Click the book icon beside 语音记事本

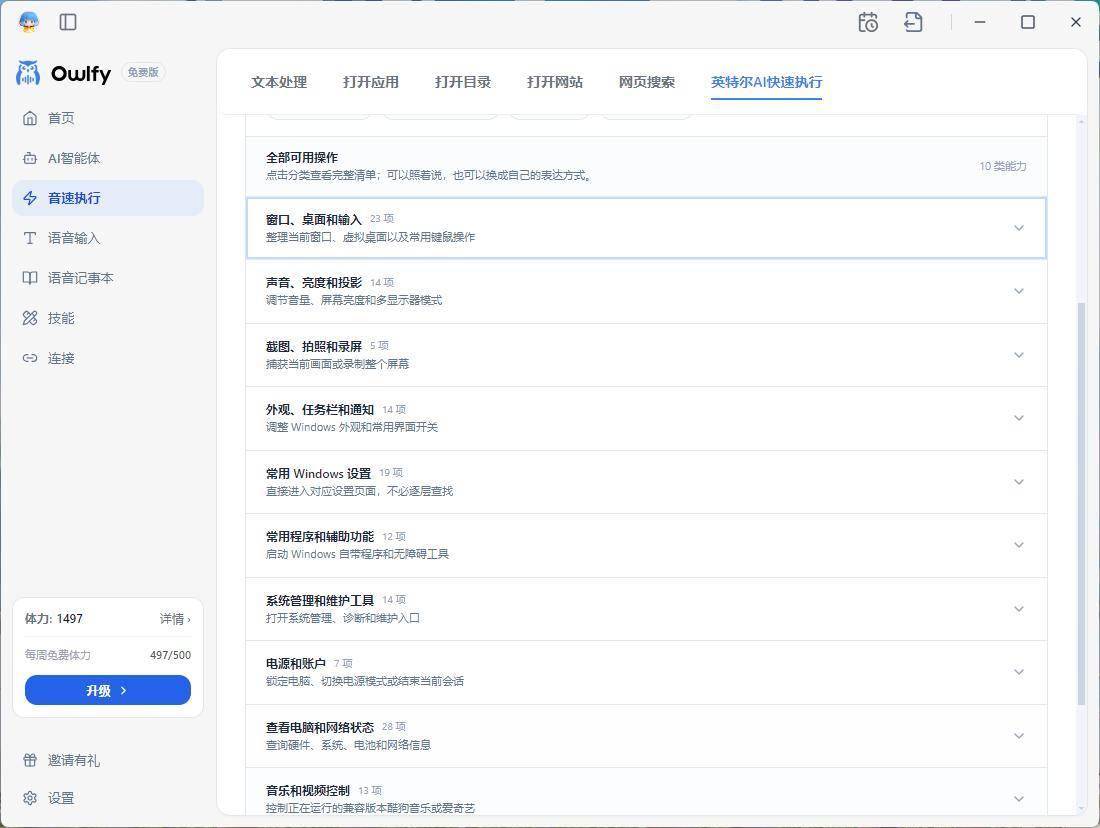(x=29, y=278)
